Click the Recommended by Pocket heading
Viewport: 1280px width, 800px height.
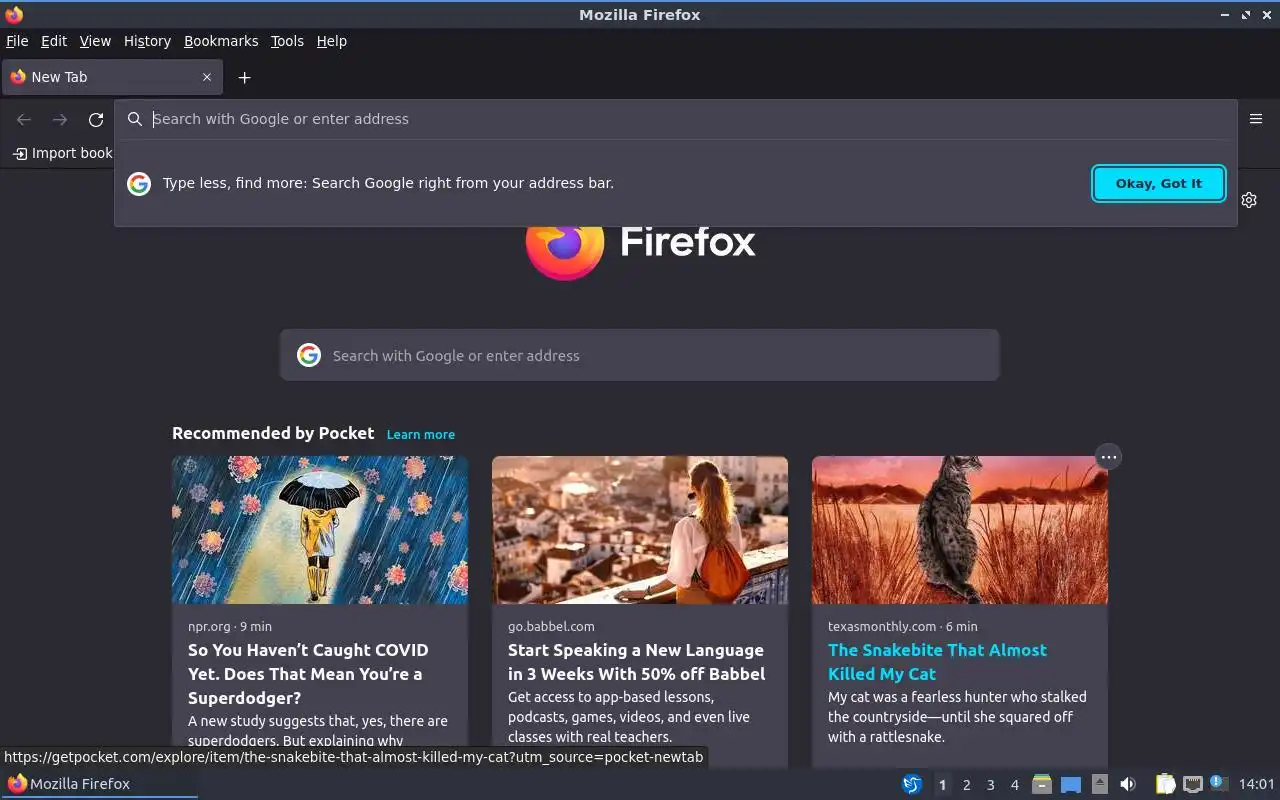[x=273, y=433]
